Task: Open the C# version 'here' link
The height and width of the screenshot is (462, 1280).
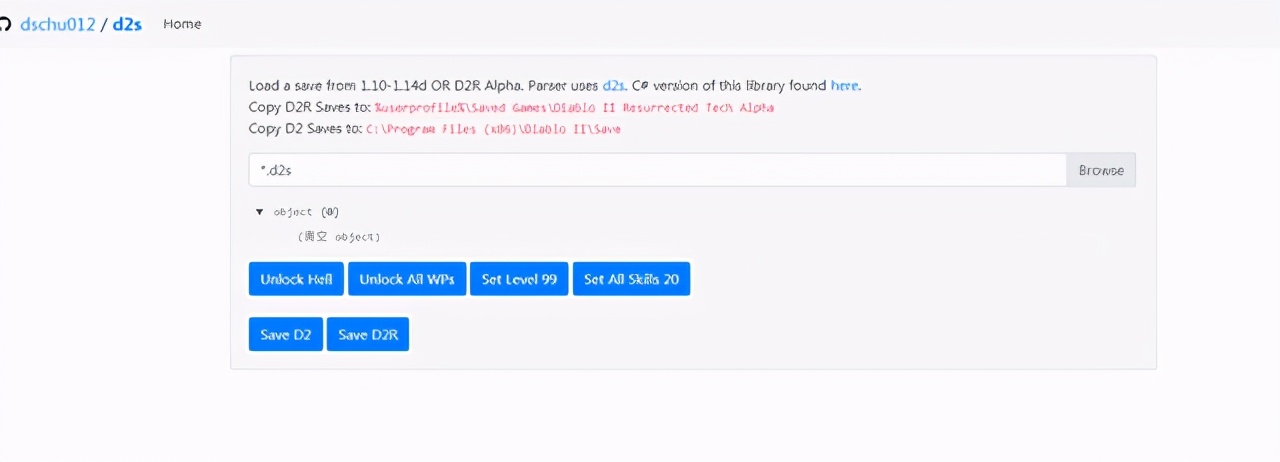Action: click(844, 86)
